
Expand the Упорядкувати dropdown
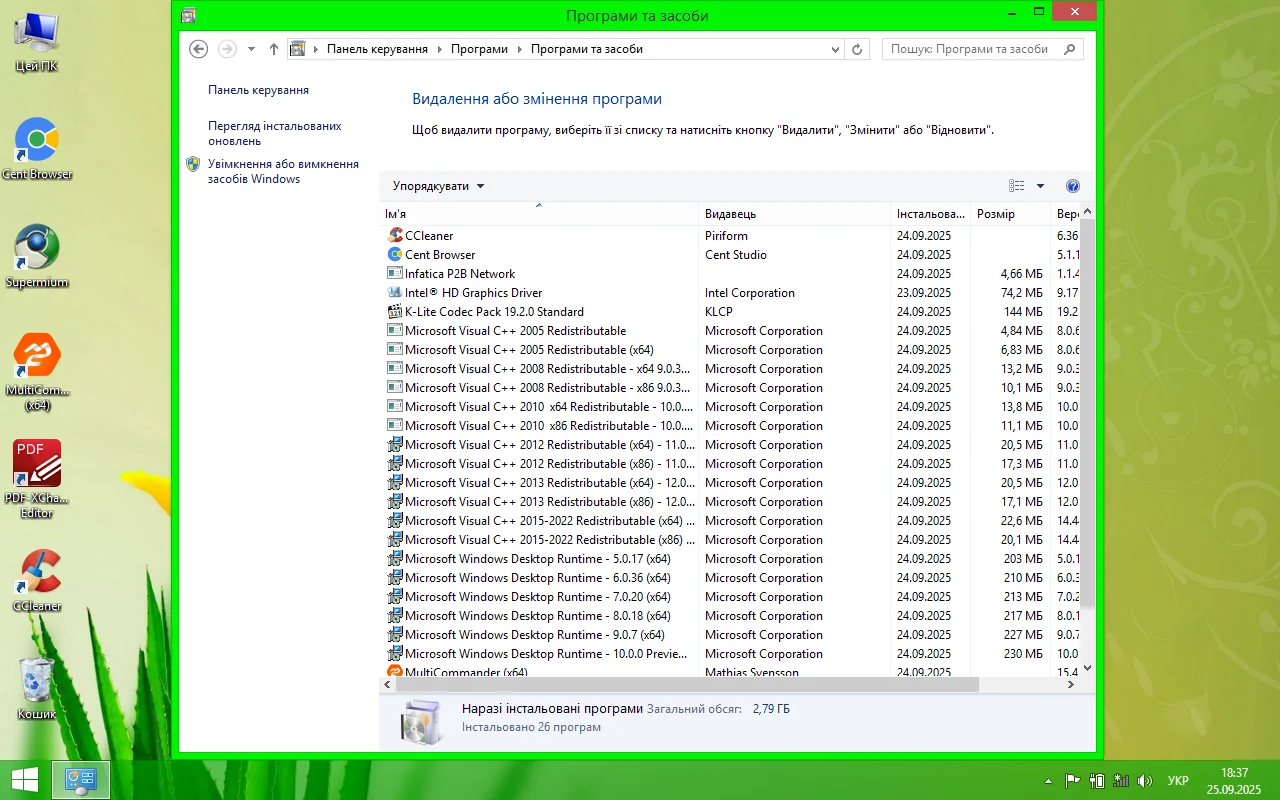[438, 186]
